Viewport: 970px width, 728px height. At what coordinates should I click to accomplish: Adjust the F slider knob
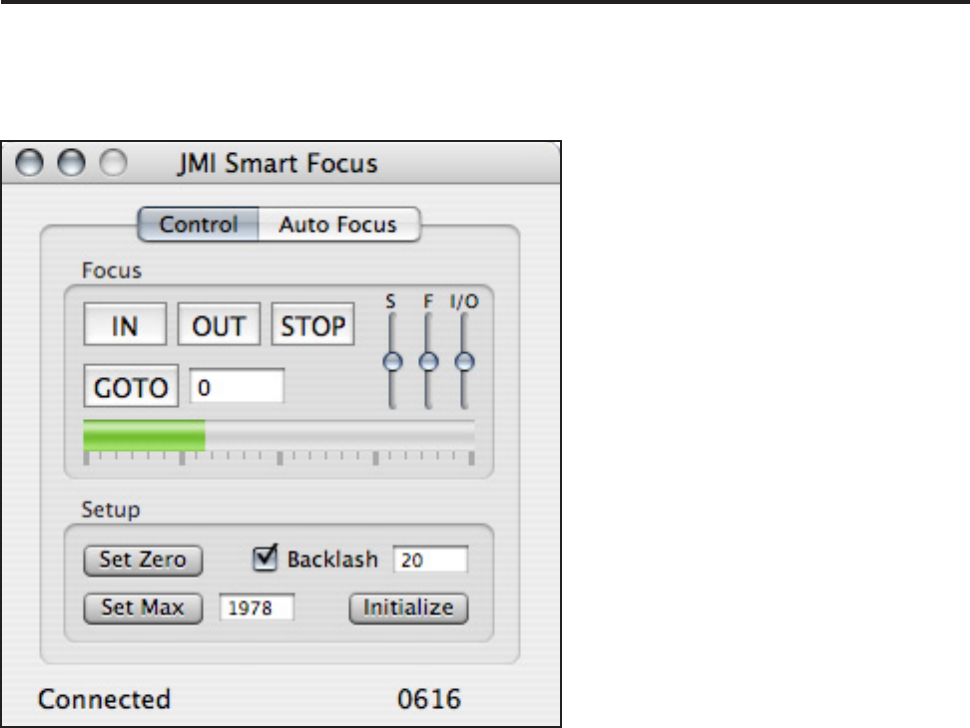428,362
